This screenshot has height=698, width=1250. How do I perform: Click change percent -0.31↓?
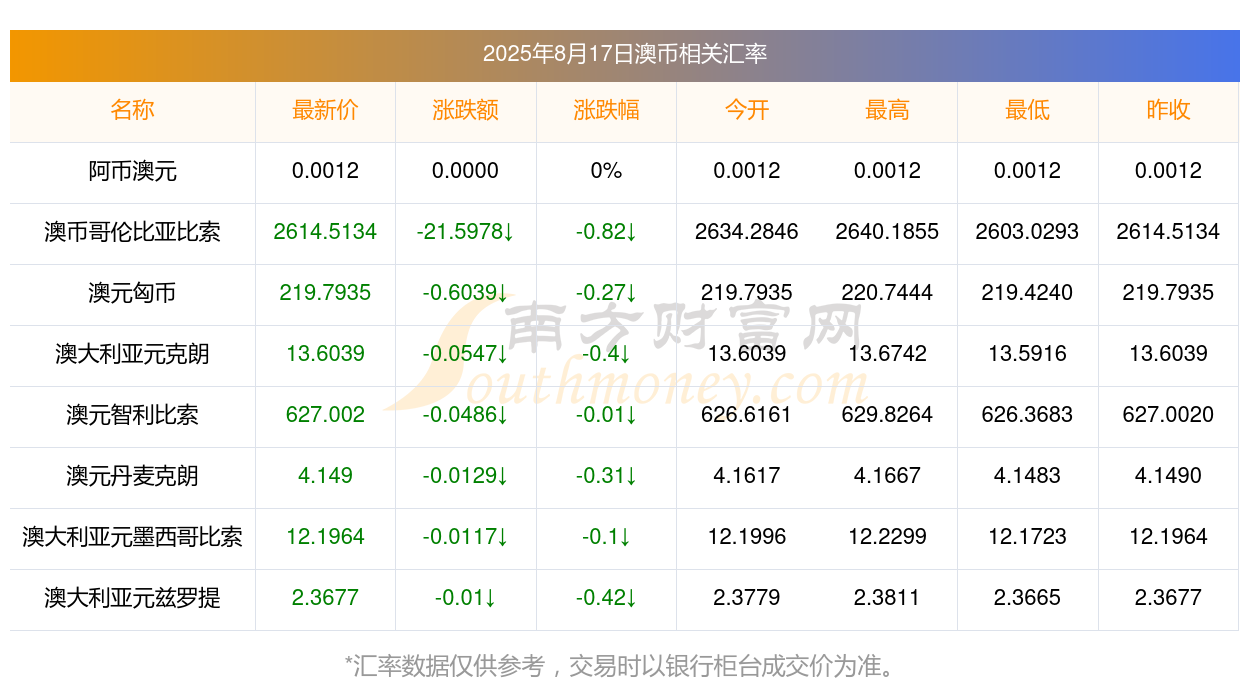[x=606, y=476]
